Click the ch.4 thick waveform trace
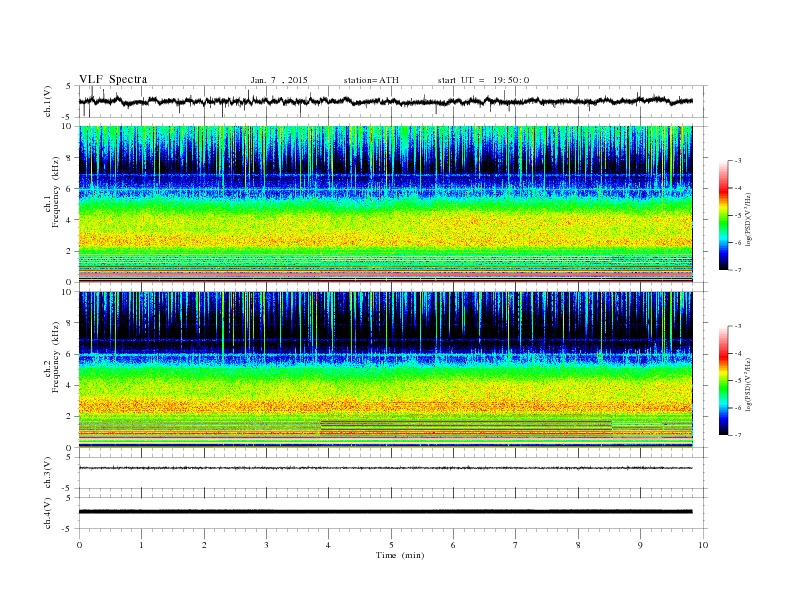The width and height of the screenshot is (792, 612). (385, 512)
